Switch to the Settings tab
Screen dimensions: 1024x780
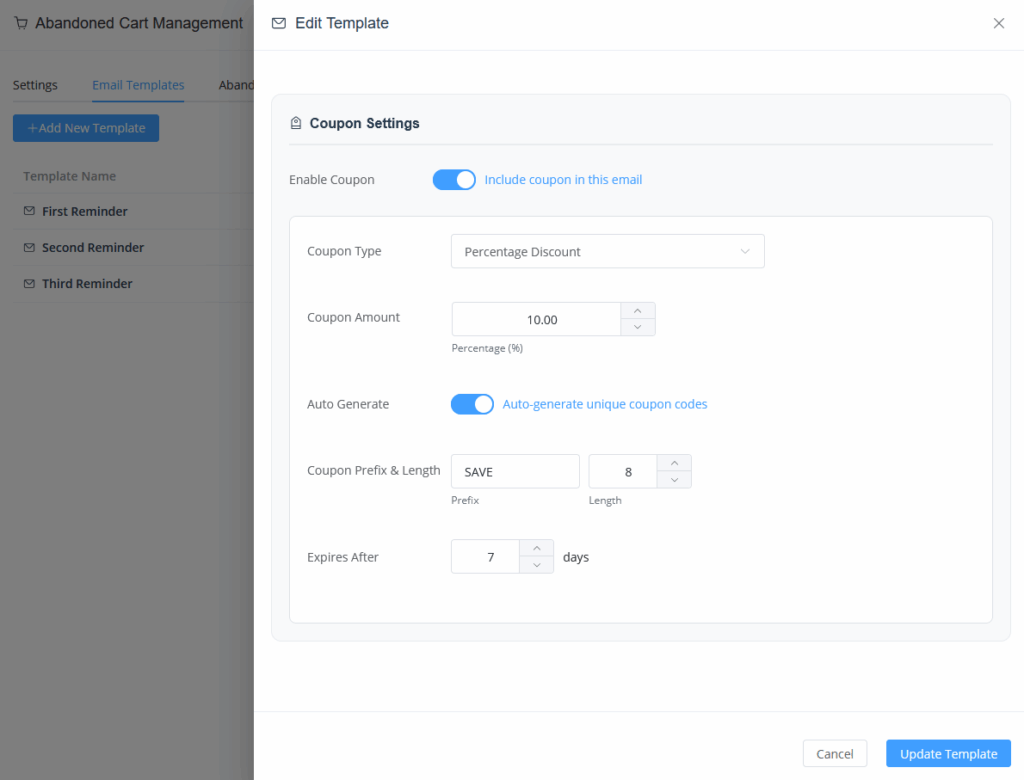[x=35, y=85]
